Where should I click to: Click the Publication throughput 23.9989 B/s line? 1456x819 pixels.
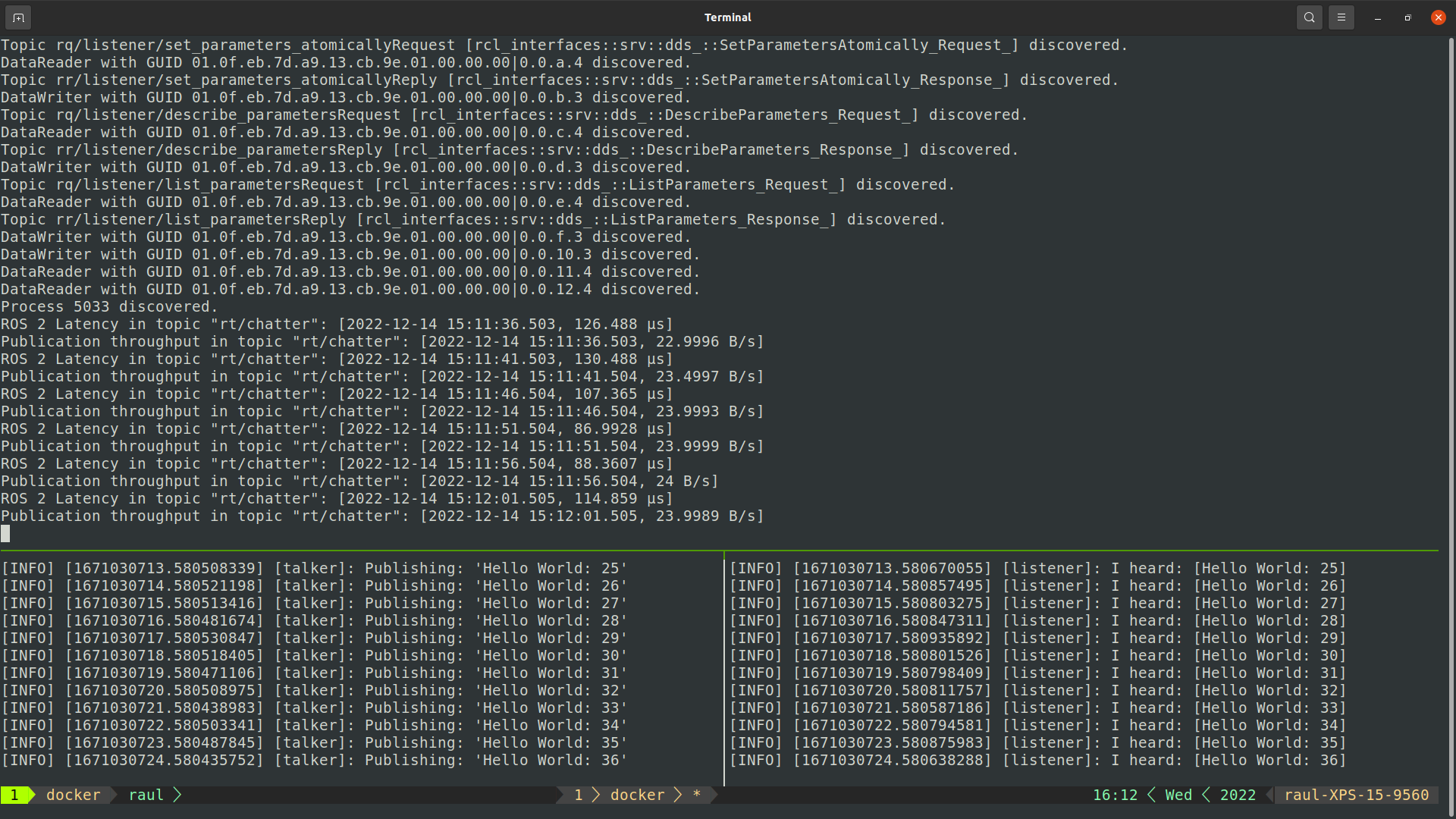coord(382,516)
